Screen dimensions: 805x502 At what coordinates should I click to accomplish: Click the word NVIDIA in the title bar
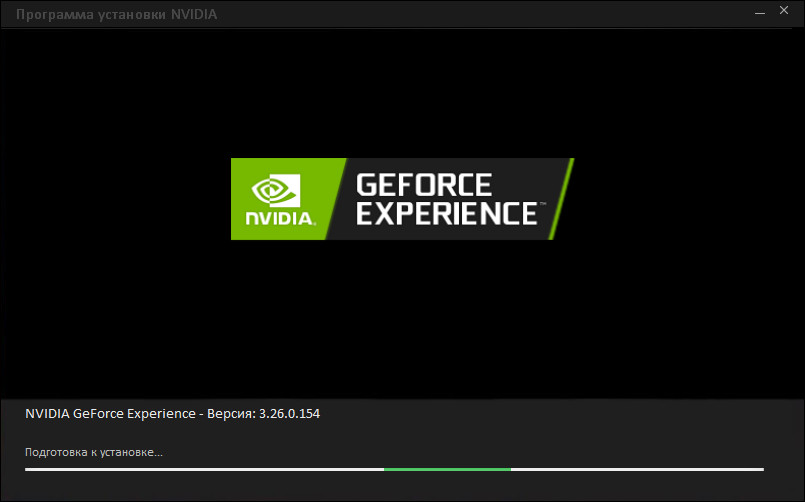click(x=194, y=14)
